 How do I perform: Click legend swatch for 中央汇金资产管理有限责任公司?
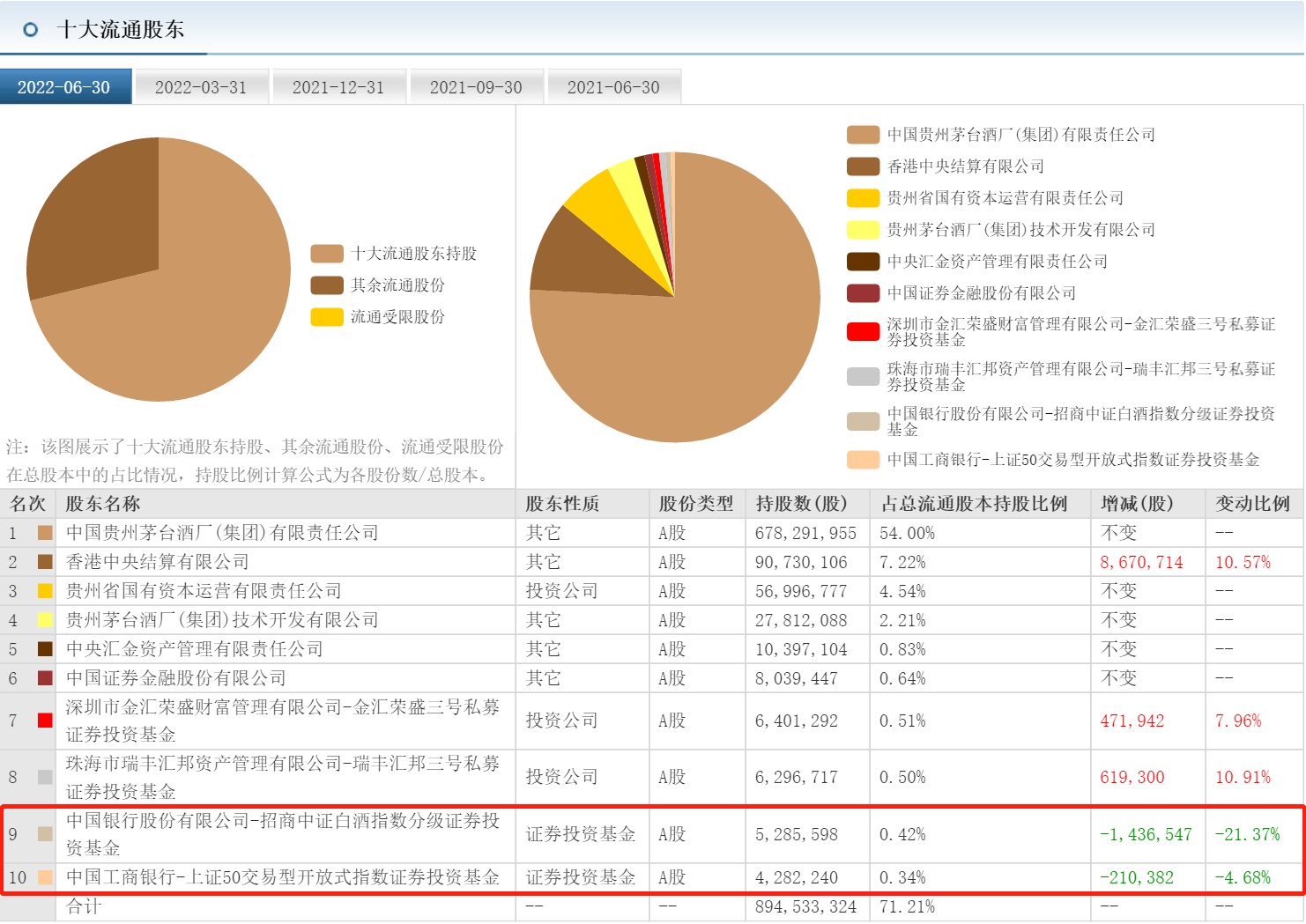[864, 262]
